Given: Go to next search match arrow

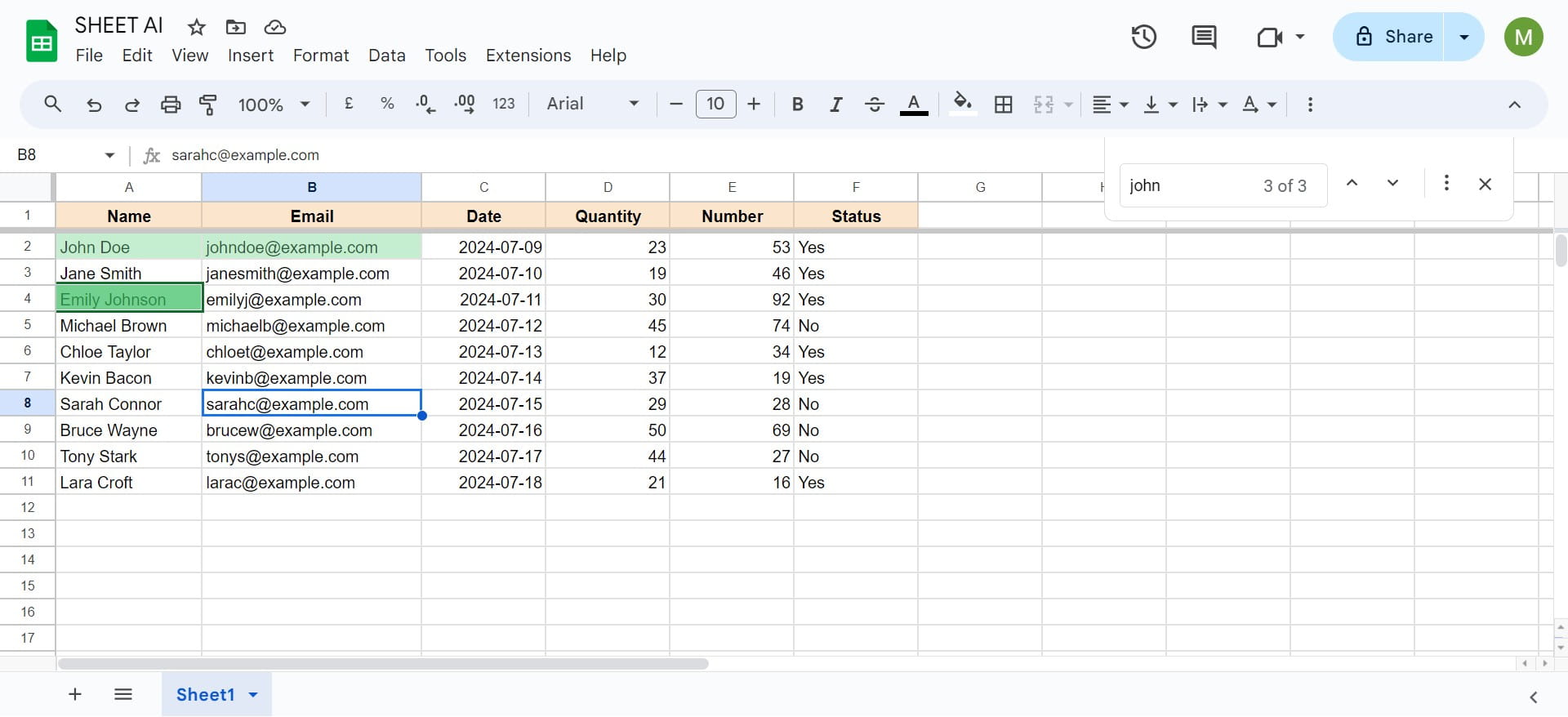Looking at the screenshot, I should pyautogui.click(x=1392, y=184).
